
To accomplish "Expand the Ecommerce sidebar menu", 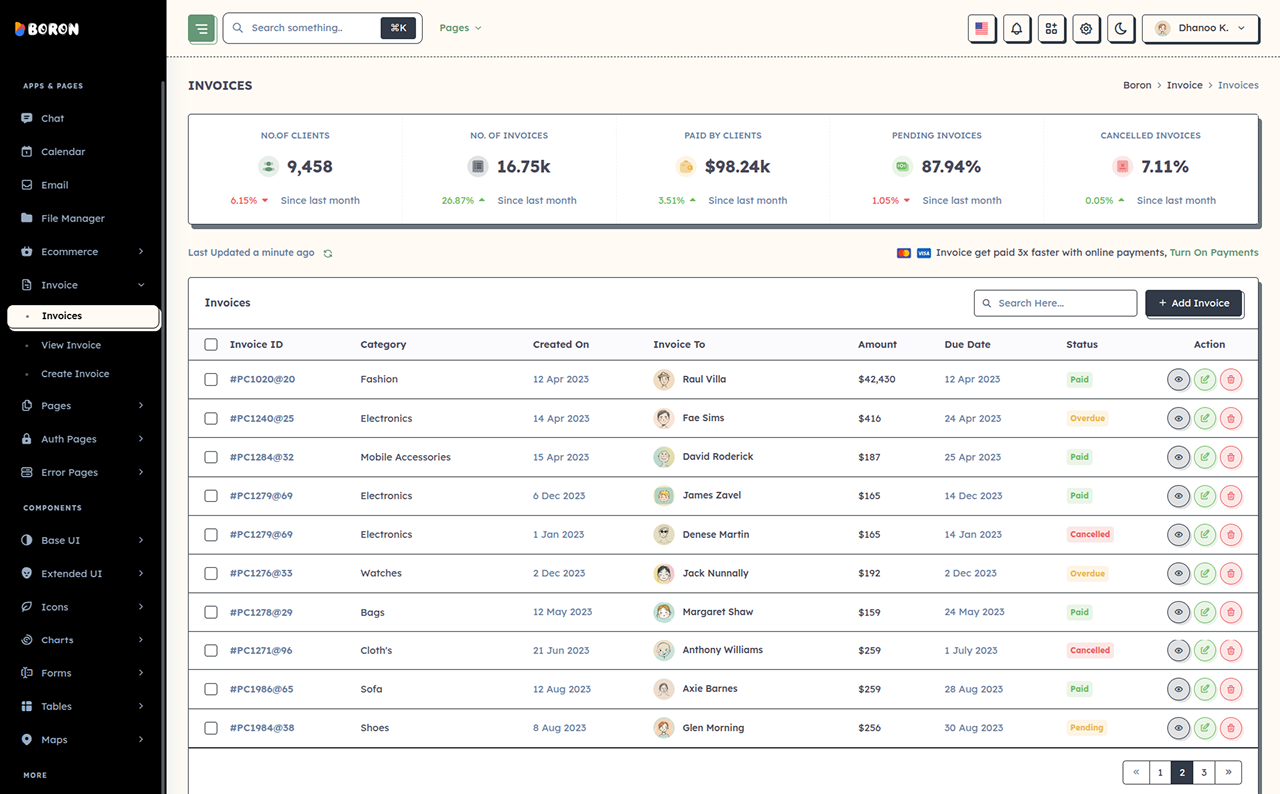I will [83, 252].
